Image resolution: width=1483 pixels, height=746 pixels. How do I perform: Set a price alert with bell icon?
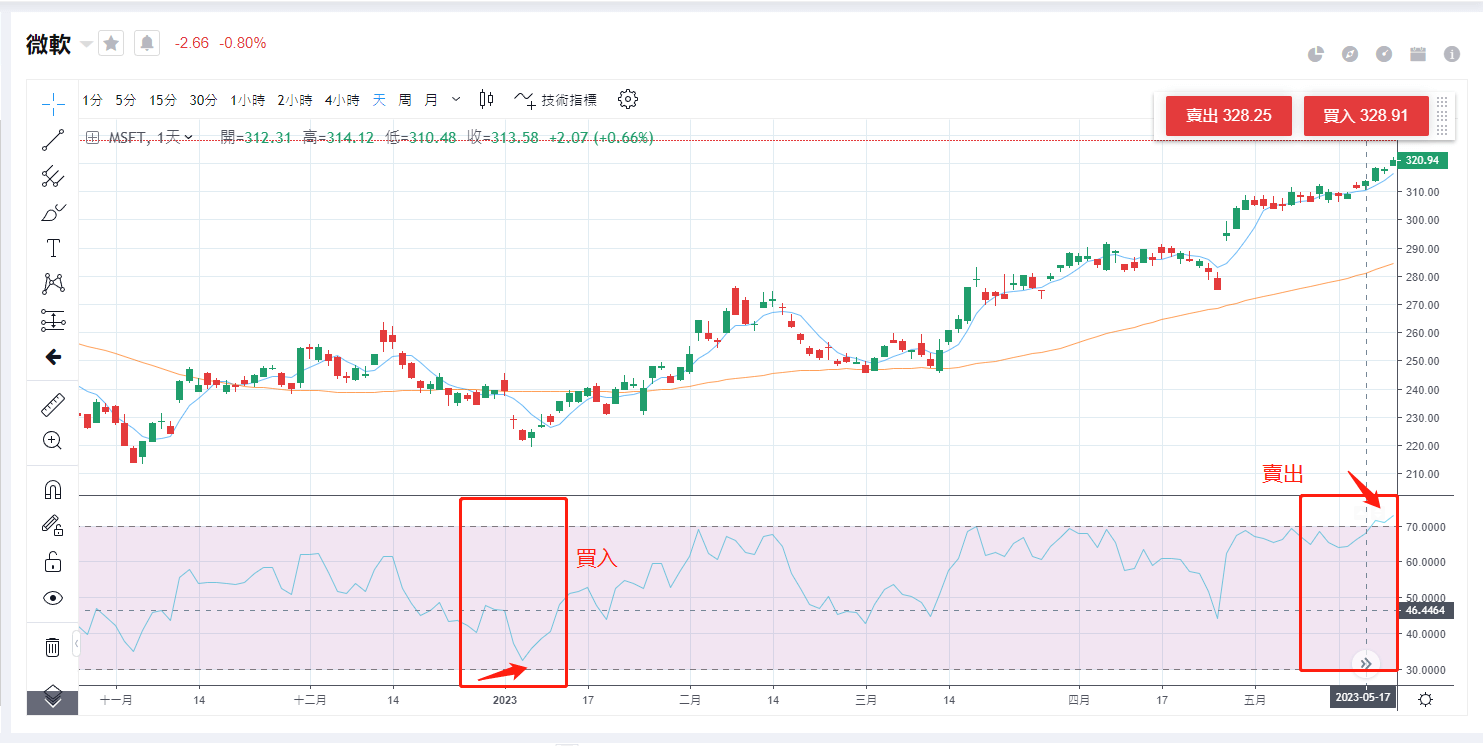[147, 43]
